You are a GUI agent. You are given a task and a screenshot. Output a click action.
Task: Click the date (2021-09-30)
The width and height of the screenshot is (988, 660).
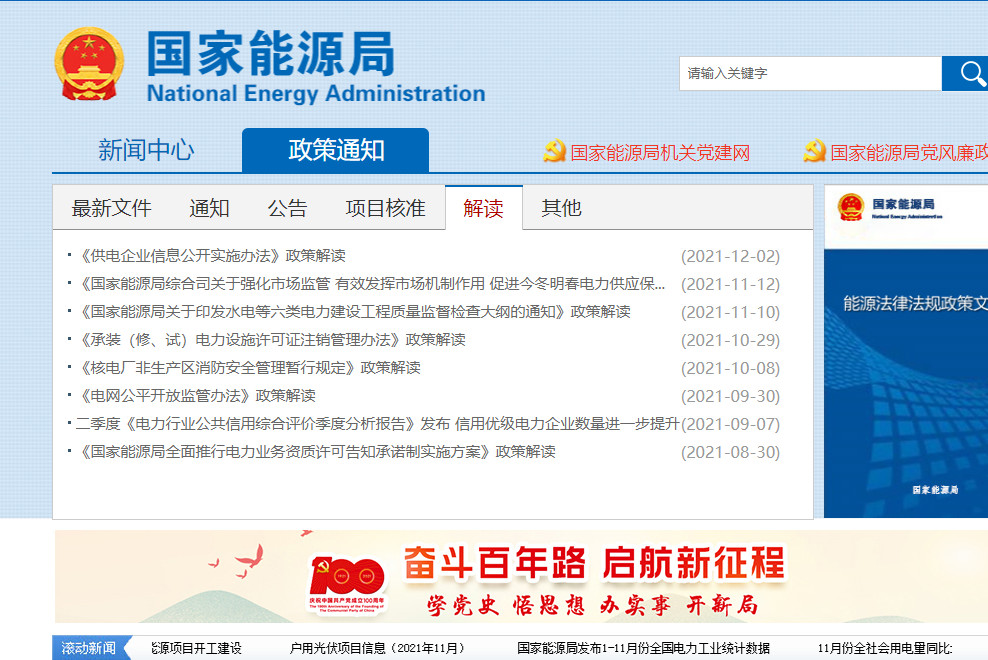tap(730, 397)
